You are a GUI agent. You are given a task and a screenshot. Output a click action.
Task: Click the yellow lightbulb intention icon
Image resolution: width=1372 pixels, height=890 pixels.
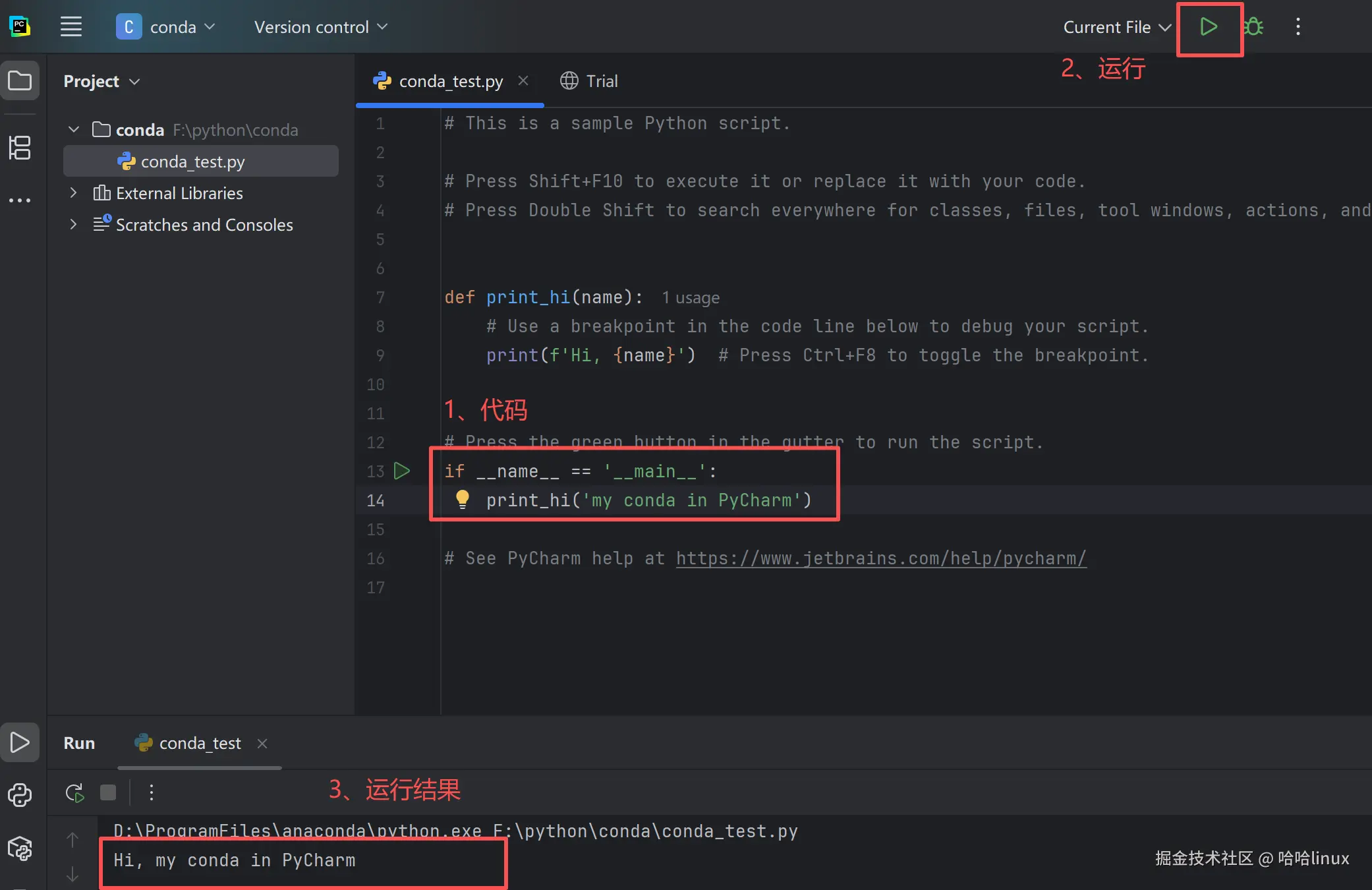(463, 499)
